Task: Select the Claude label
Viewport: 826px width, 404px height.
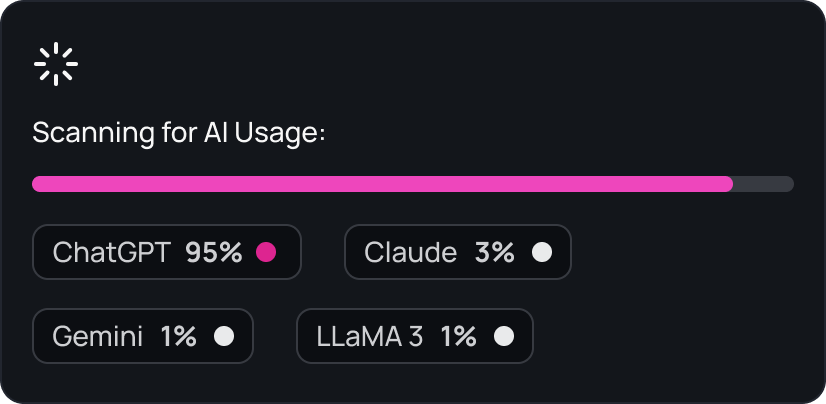Action: pos(411,252)
